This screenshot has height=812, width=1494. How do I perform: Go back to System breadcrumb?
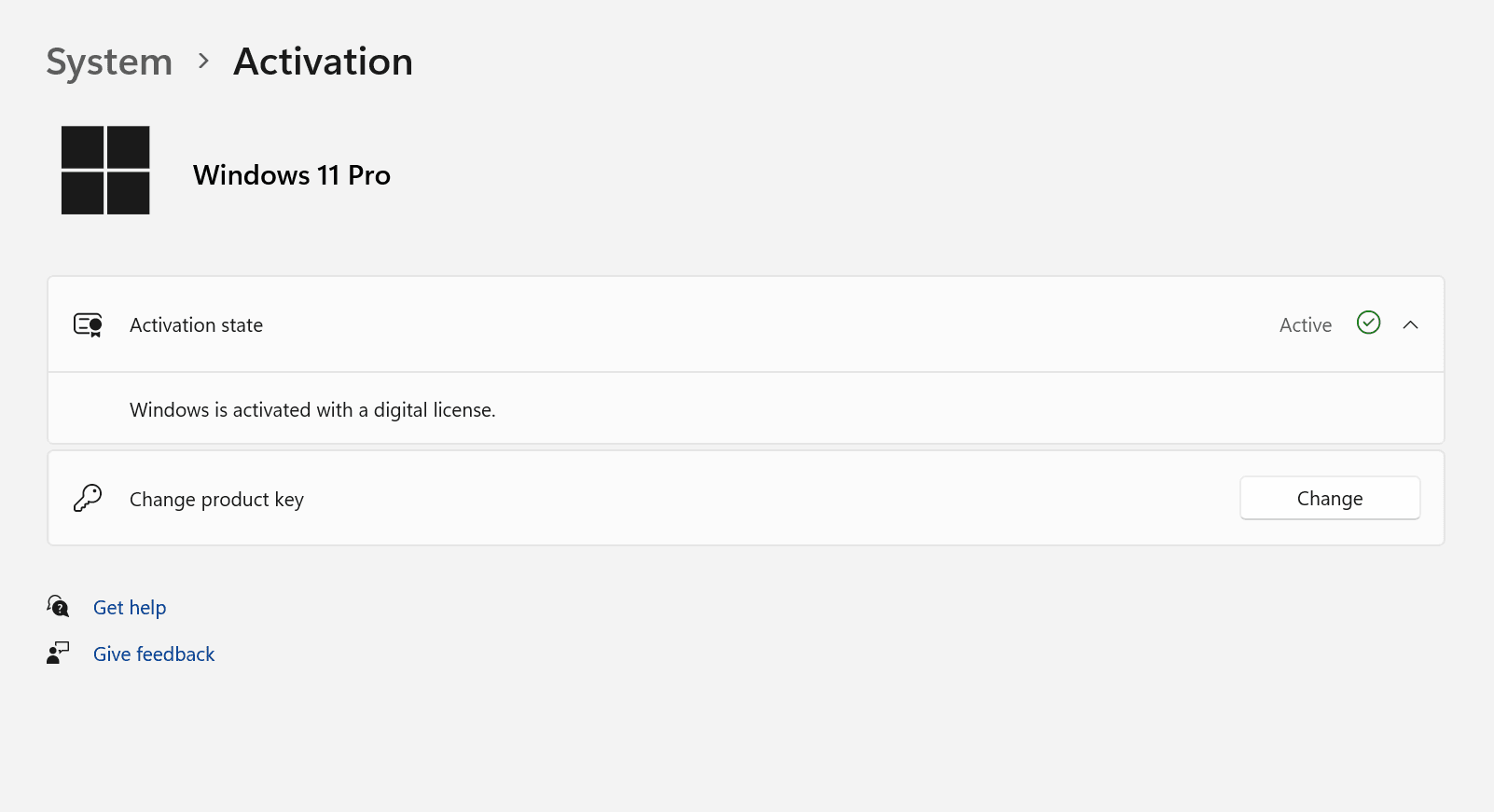click(109, 62)
